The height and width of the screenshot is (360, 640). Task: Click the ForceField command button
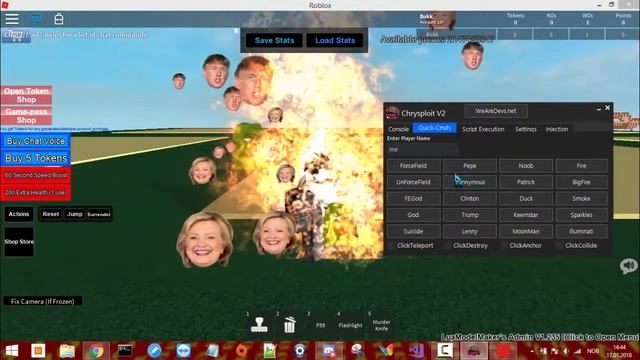coord(413,166)
